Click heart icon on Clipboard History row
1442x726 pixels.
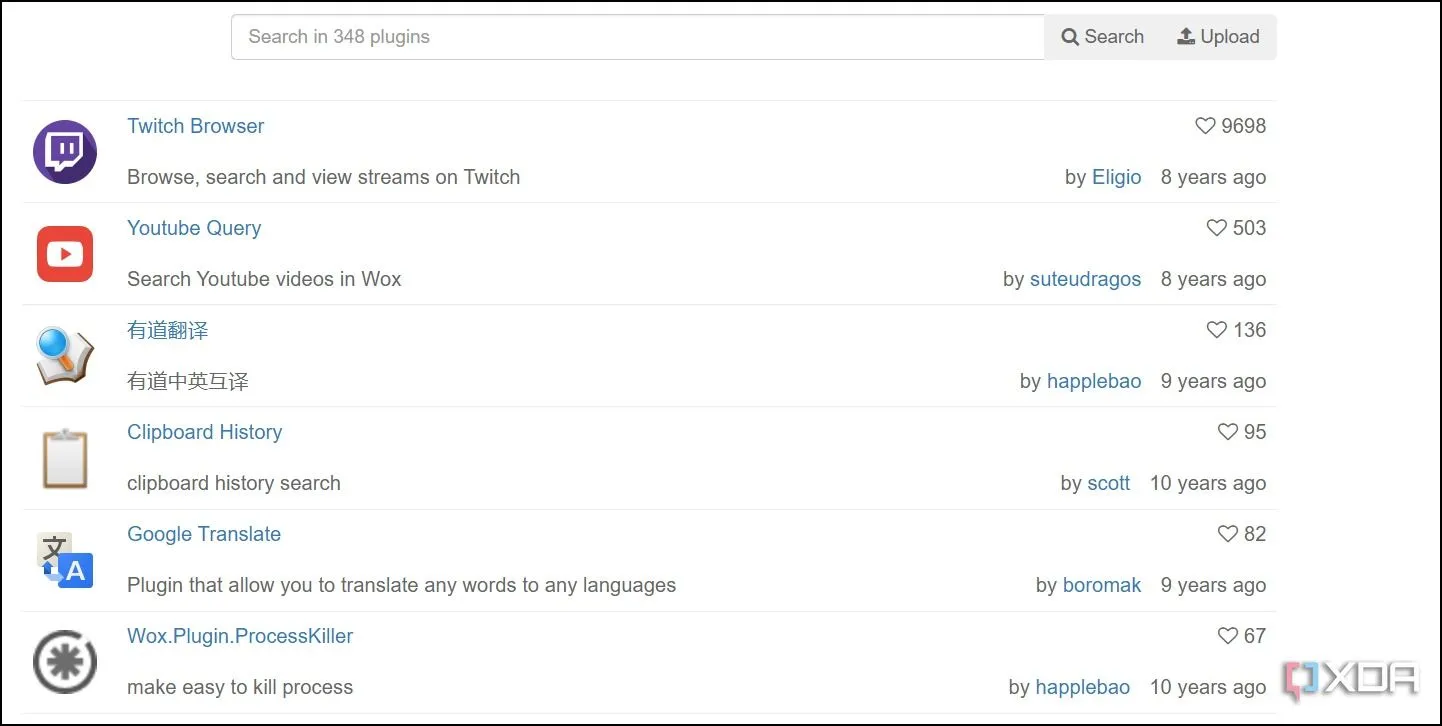point(1228,432)
